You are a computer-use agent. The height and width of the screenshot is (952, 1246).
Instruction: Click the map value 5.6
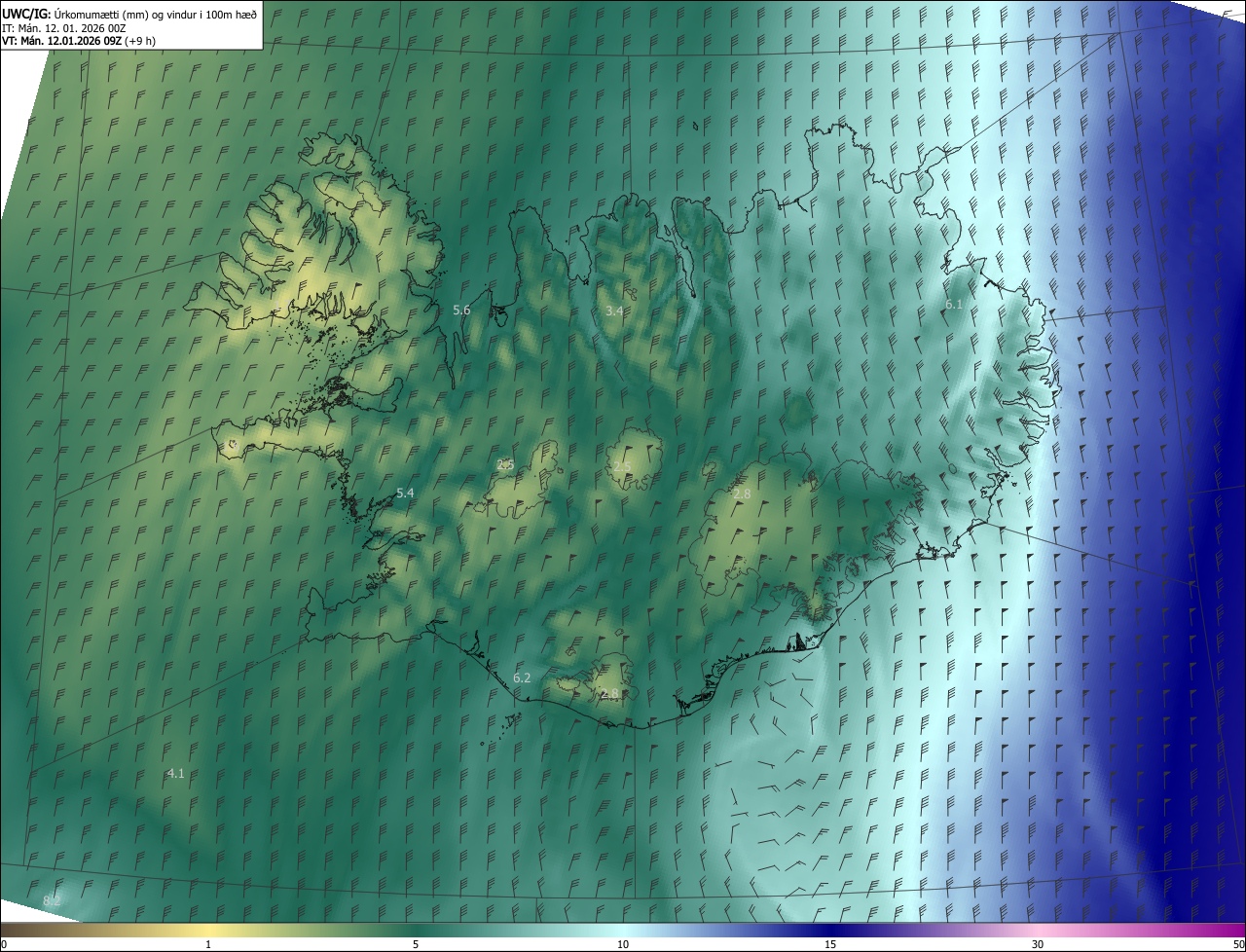[x=461, y=310]
